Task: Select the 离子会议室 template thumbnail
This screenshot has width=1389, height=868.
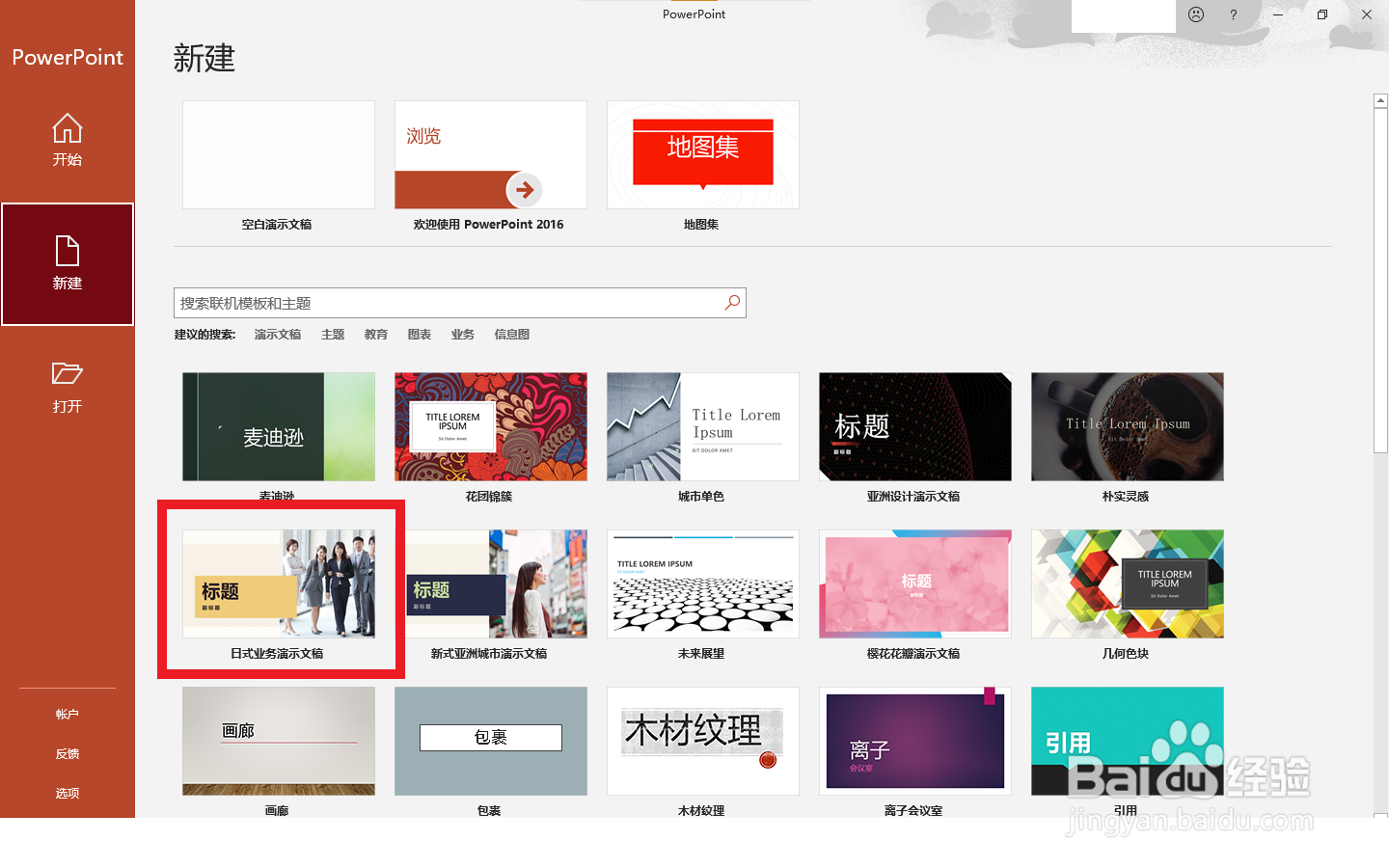Action: [915, 741]
